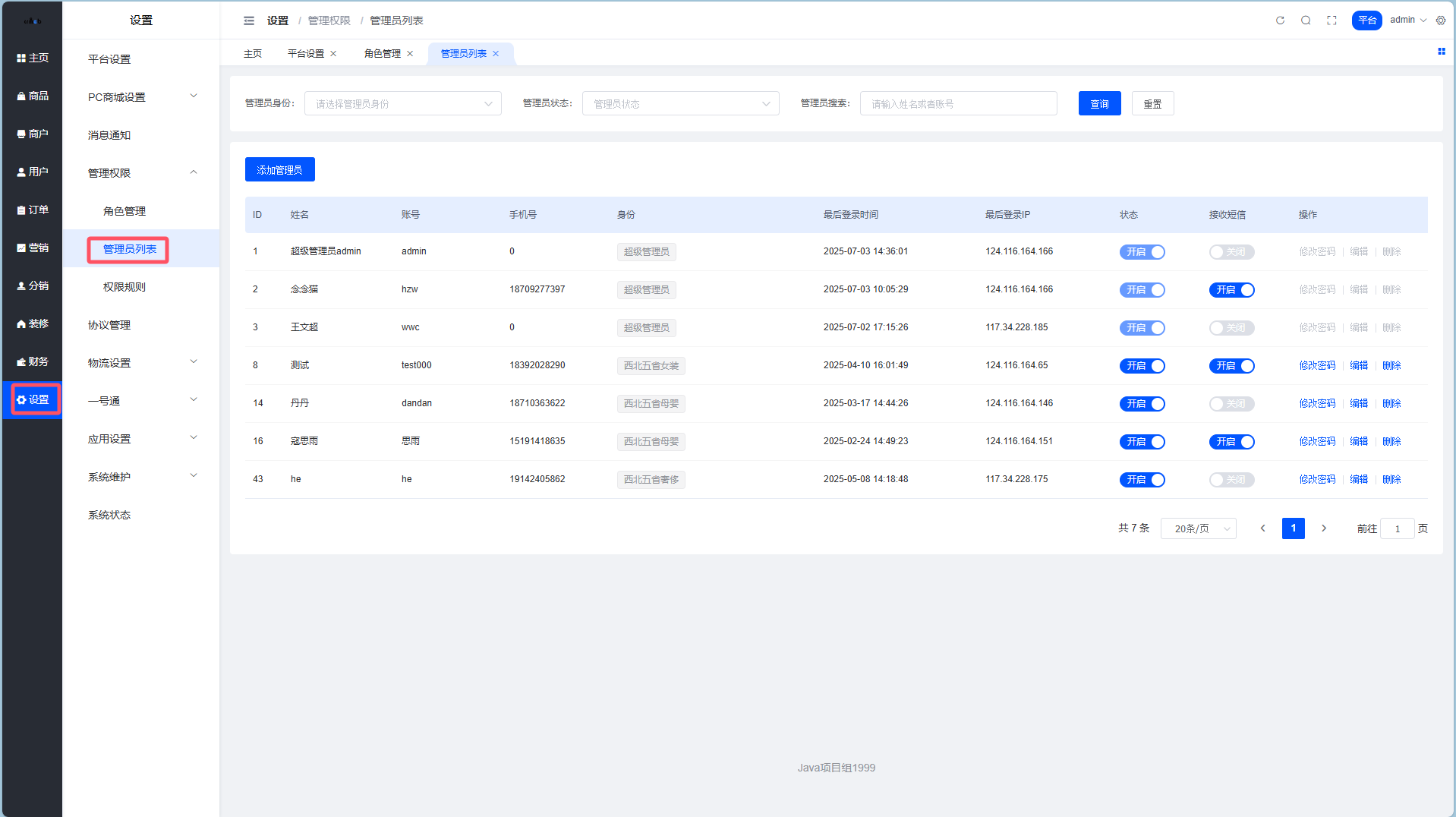Open the search magnifier icon
The height and width of the screenshot is (817, 1456).
point(1306,21)
